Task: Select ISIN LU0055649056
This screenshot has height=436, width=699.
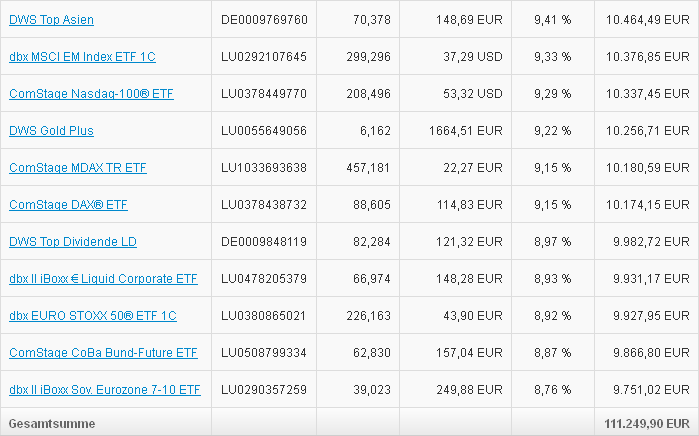Action: click(264, 131)
